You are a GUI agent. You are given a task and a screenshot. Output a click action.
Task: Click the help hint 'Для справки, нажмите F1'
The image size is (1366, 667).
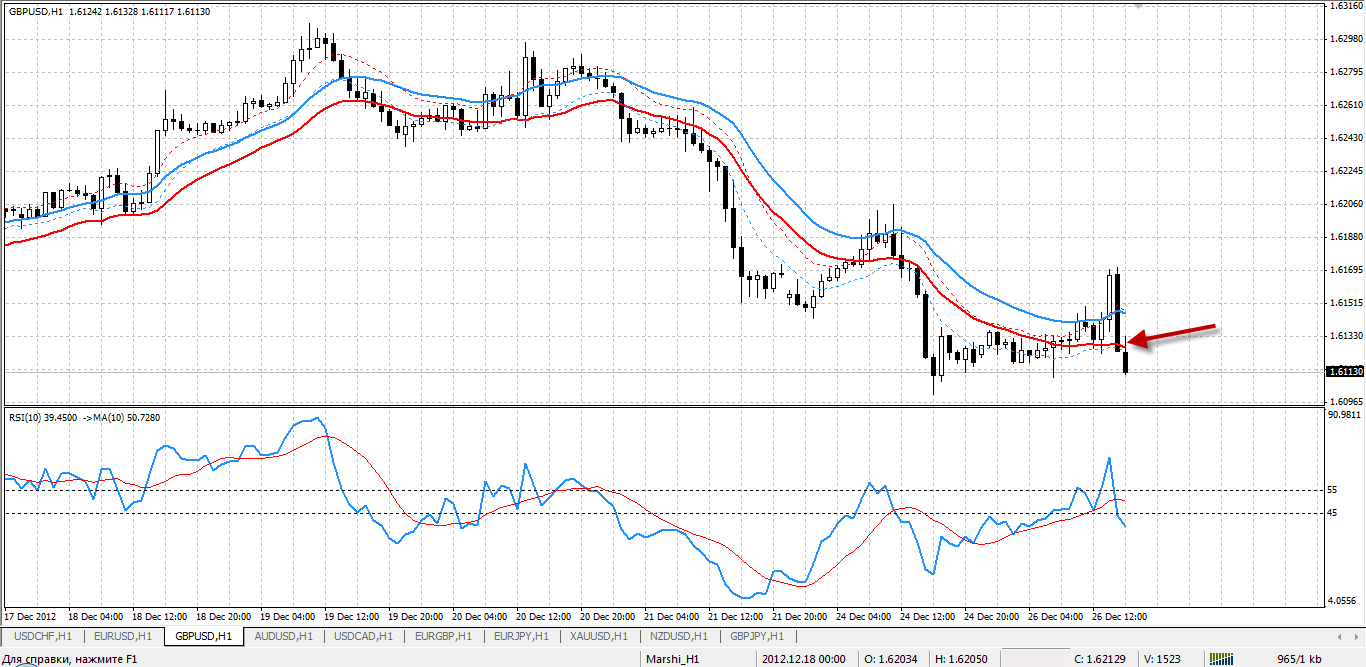pos(70,659)
